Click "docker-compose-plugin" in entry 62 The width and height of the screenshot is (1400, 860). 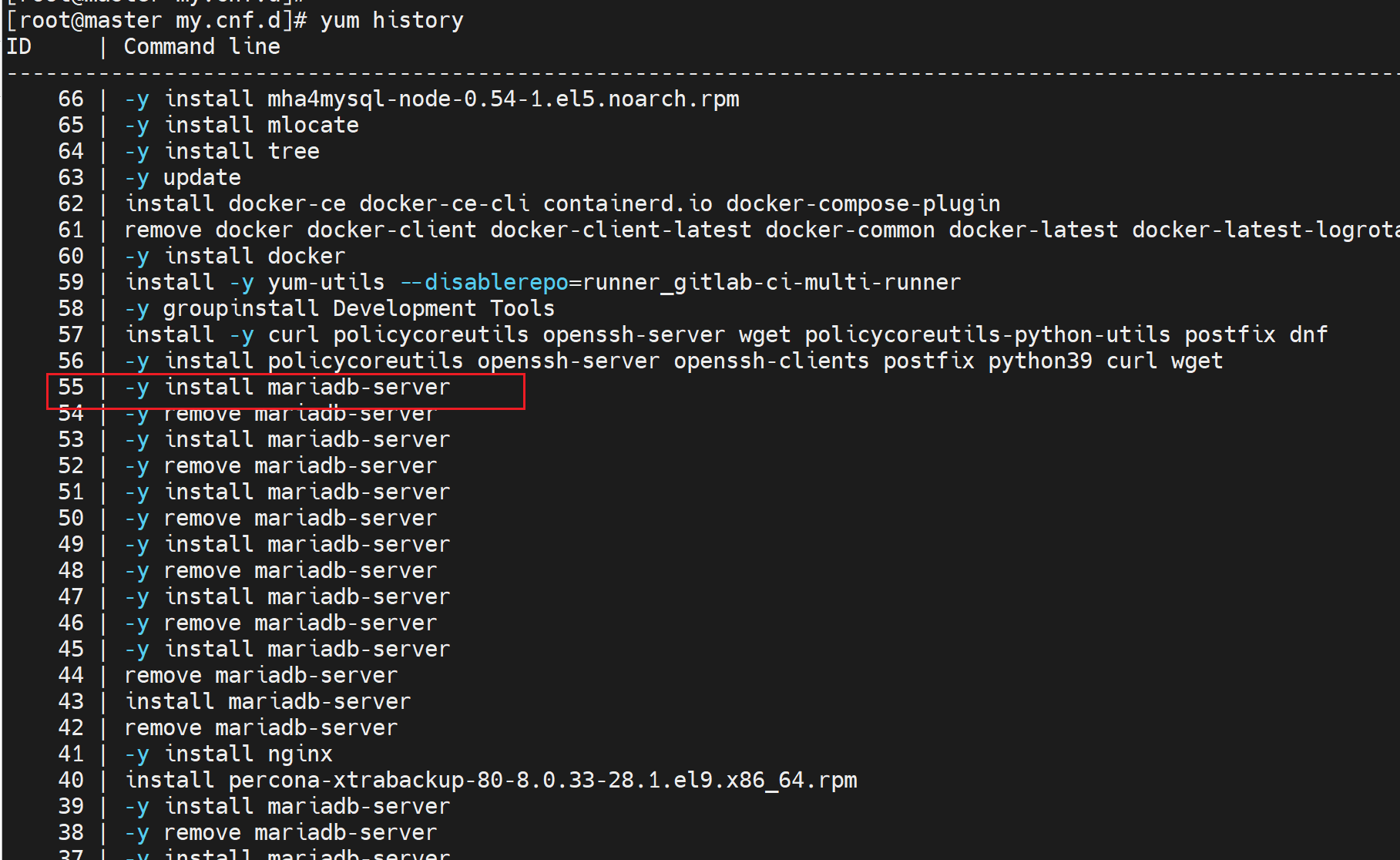tap(863, 204)
